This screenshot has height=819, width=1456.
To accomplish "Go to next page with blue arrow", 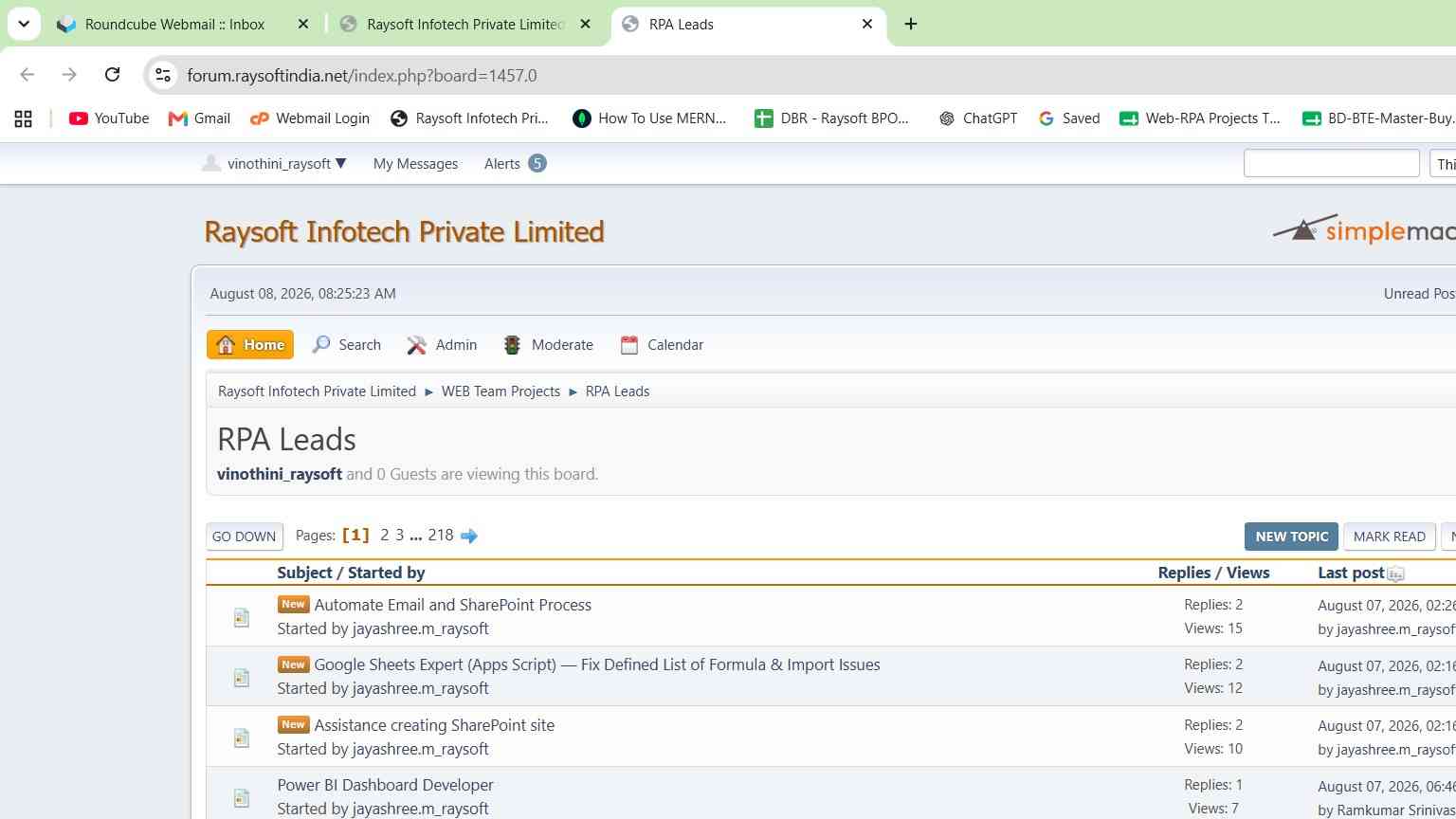I will 468,536.
